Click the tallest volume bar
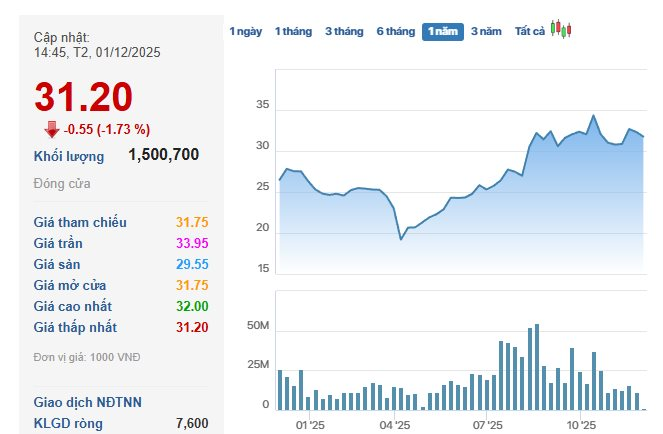Image resolution: width=663 pixels, height=434 pixels. (x=537, y=366)
